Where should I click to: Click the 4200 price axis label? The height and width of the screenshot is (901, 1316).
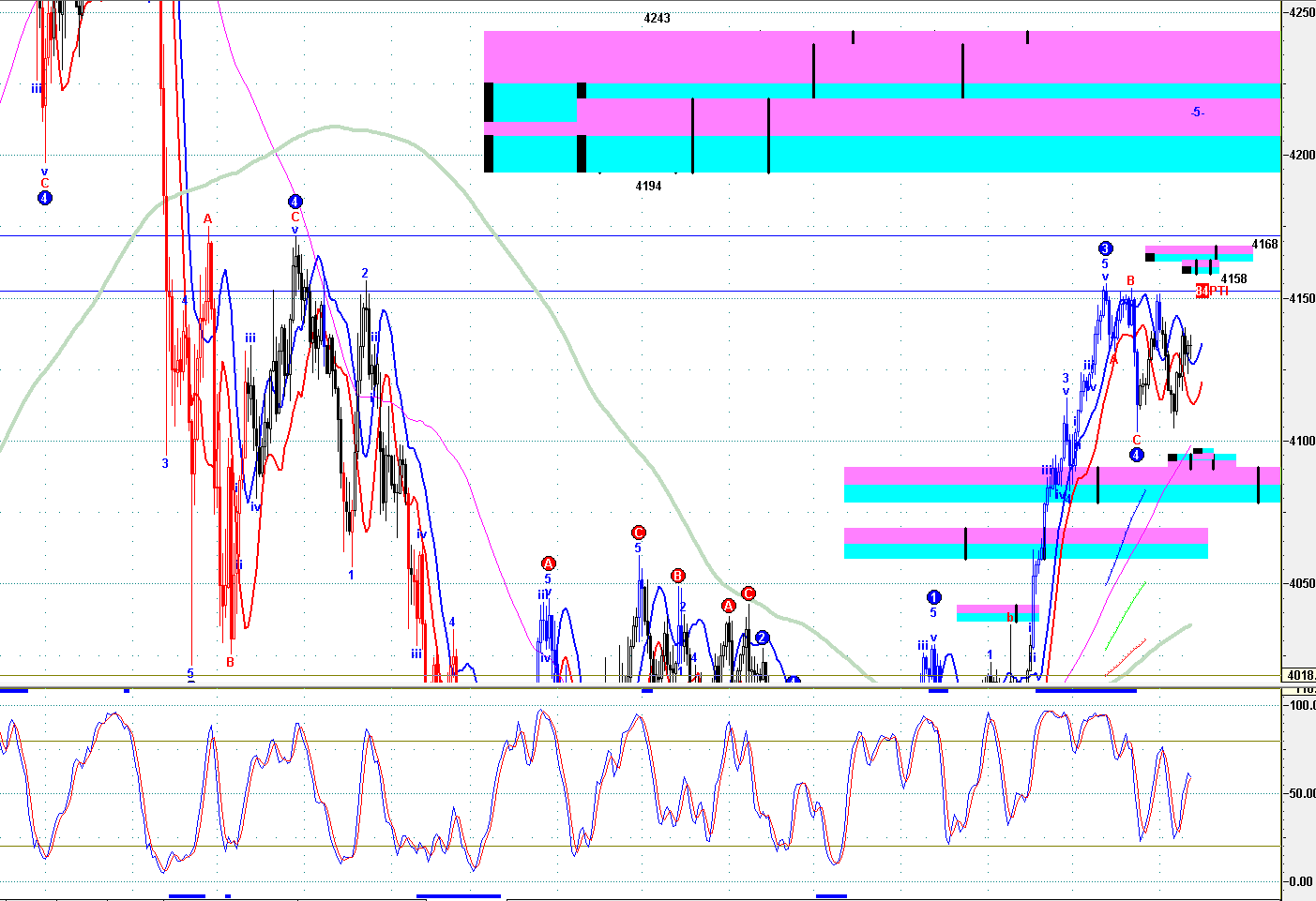pos(1301,155)
